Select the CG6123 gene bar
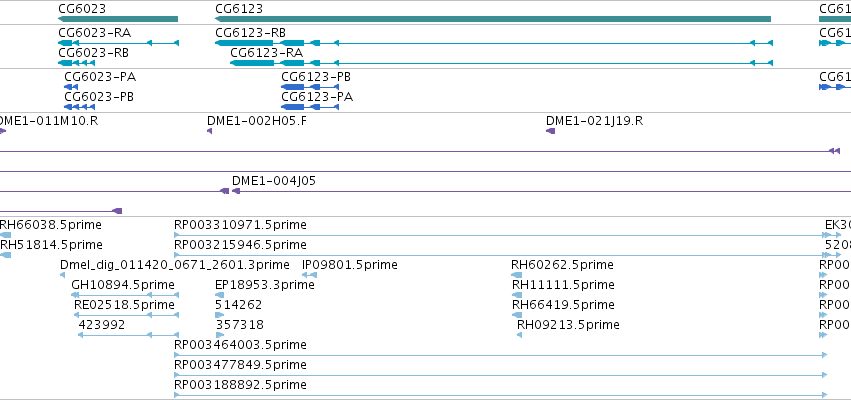Screen dimensions: 851x400 (x=493, y=19)
